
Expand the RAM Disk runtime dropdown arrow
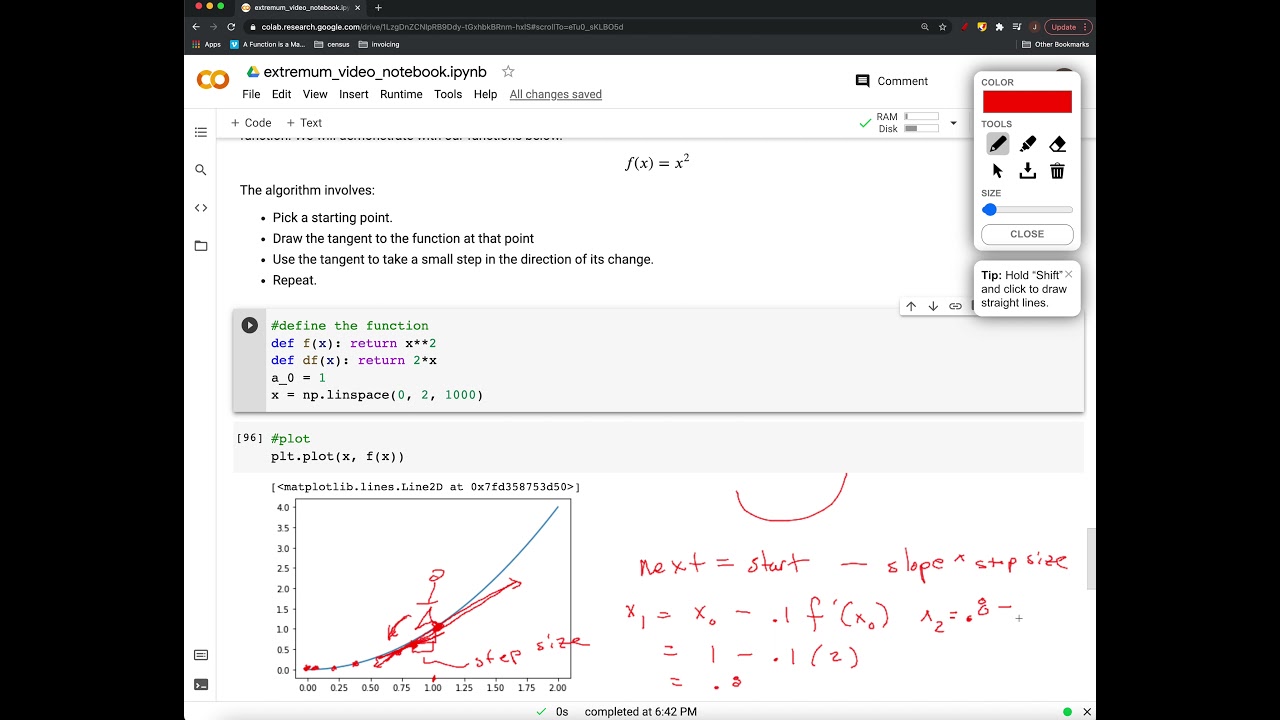click(953, 123)
